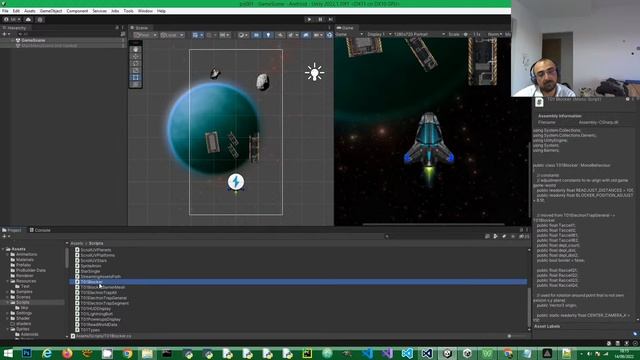Toggle 2D view mode in the Scene toolbar
This screenshot has height=360, width=640.
(256, 35)
